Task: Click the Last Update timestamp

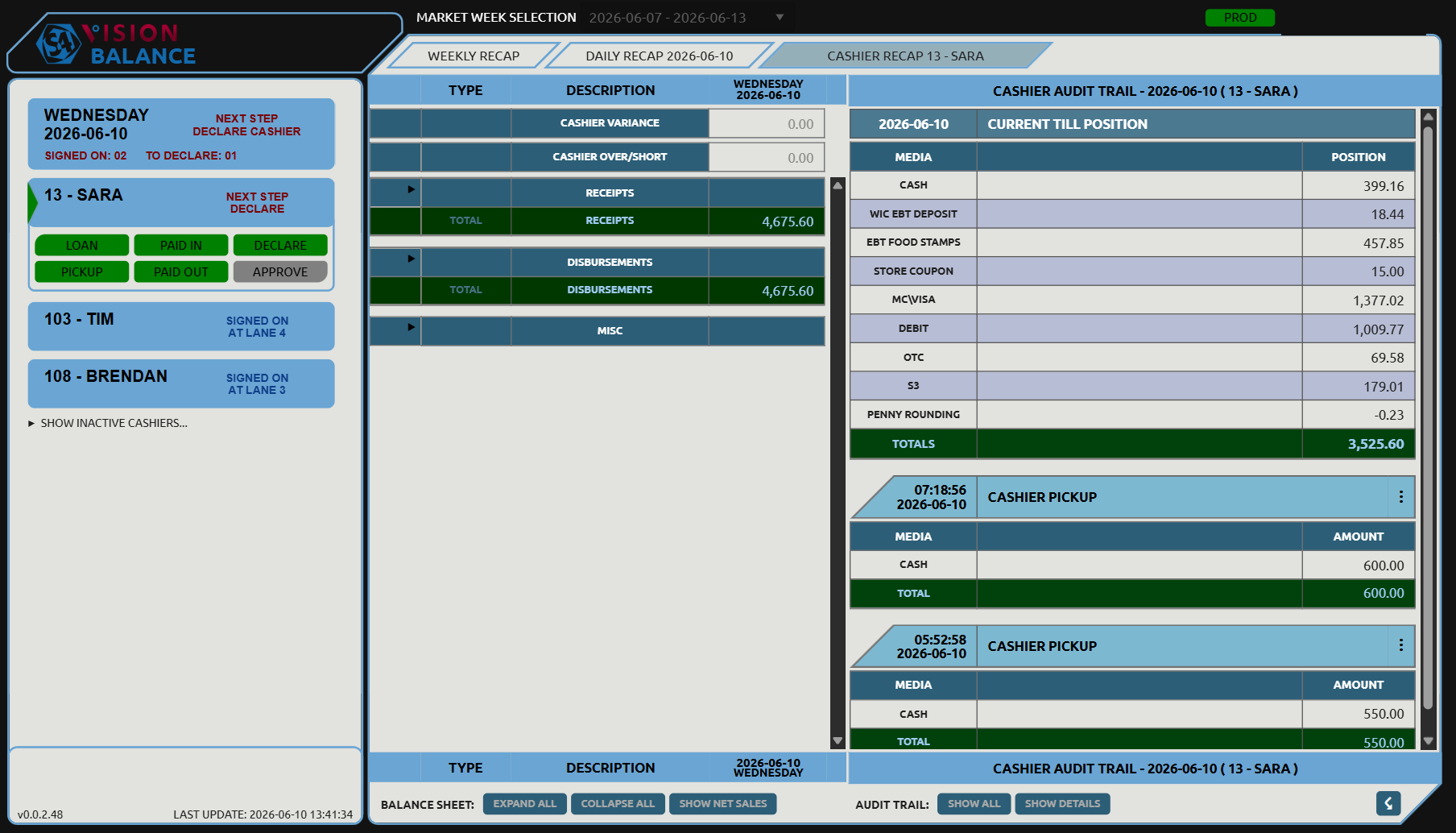Action: click(x=263, y=814)
